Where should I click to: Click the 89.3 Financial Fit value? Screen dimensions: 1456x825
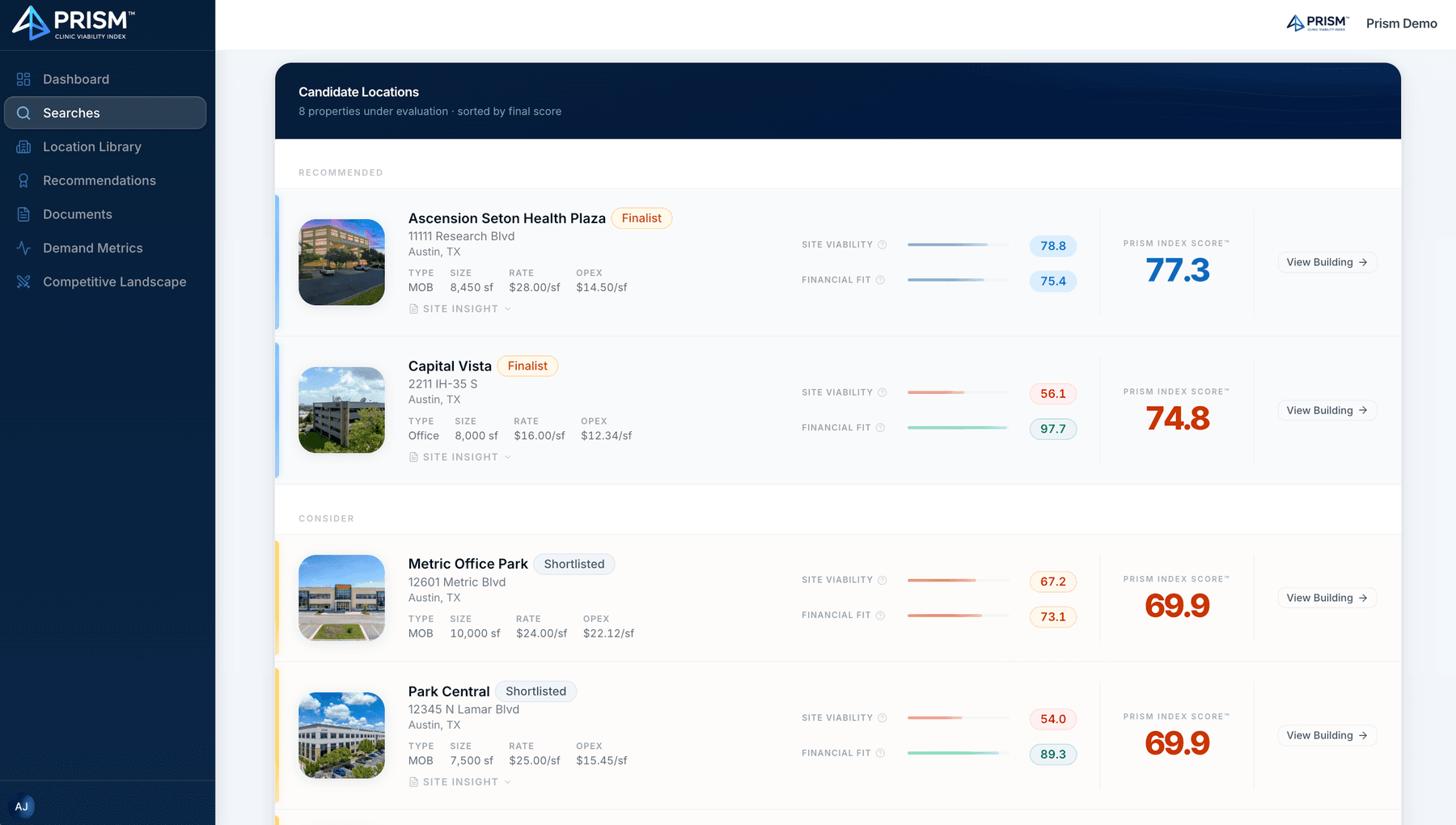point(1053,755)
